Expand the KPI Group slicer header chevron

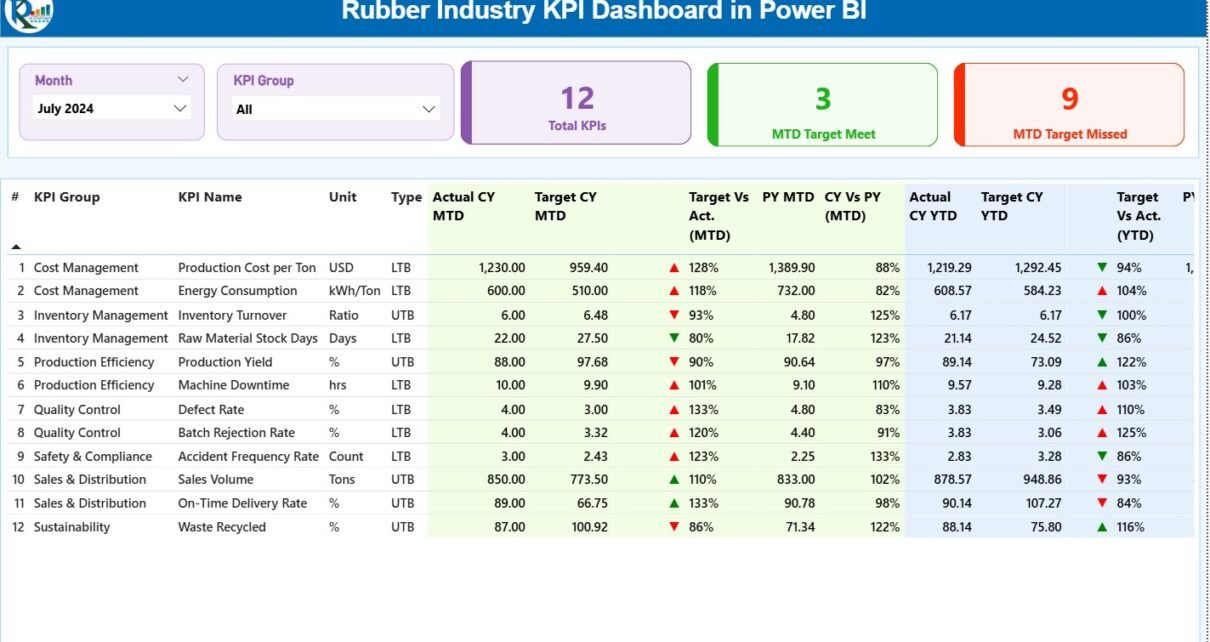click(x=430, y=79)
